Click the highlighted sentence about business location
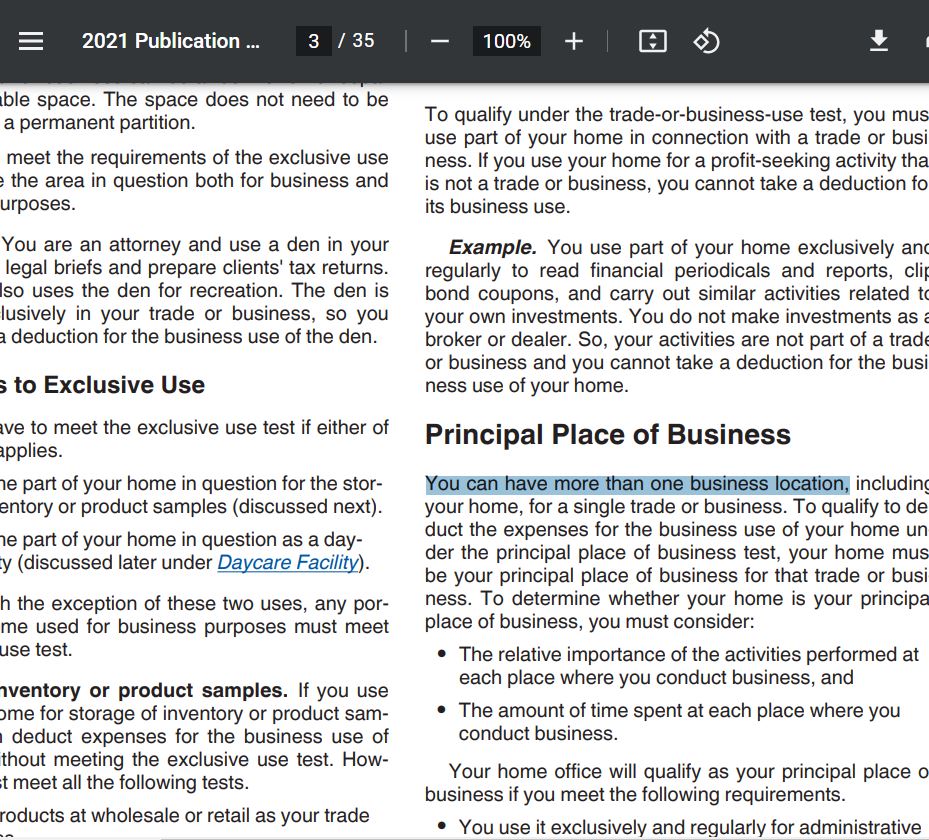 click(x=638, y=484)
